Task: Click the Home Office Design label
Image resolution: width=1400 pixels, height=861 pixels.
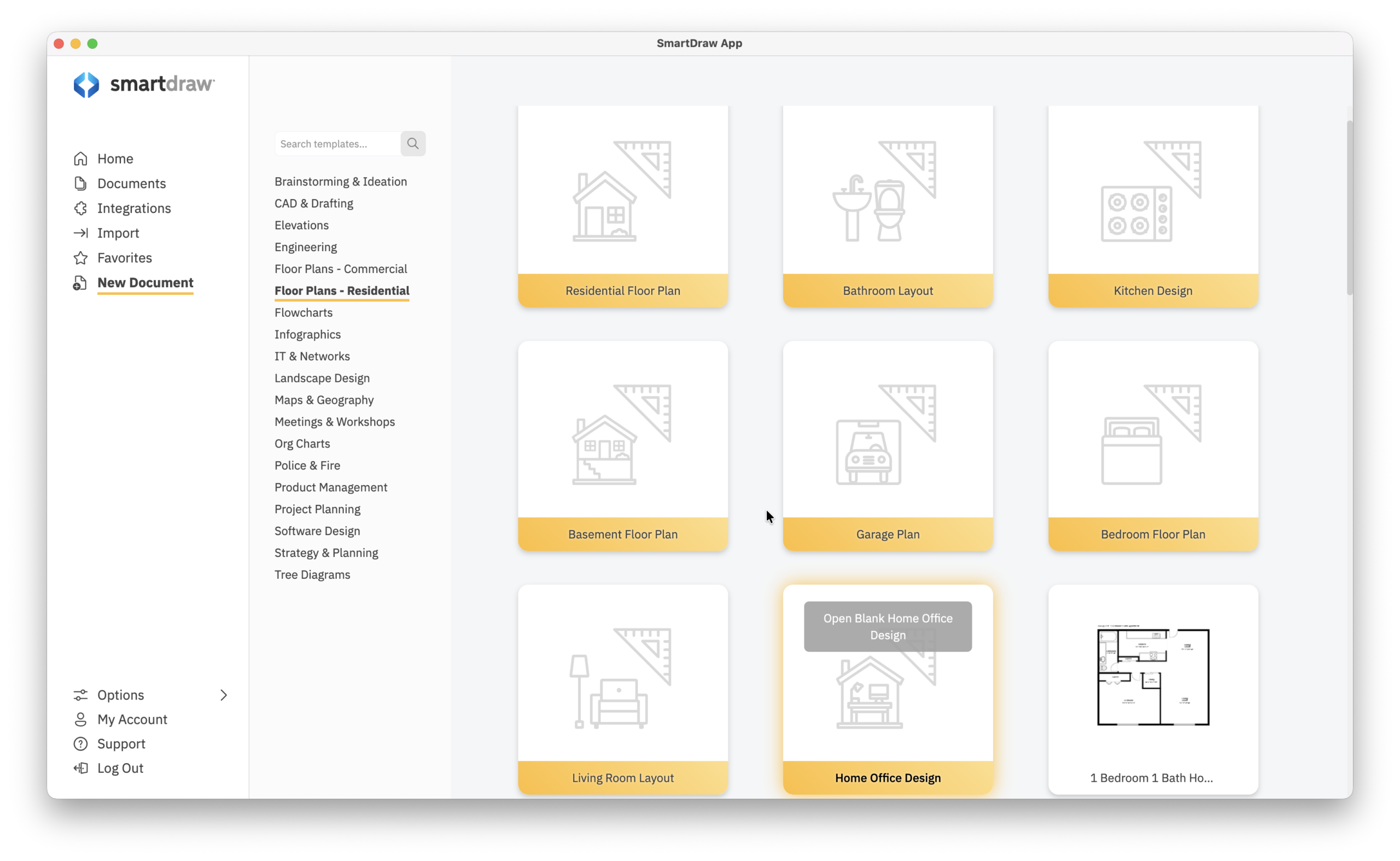Action: 888,778
